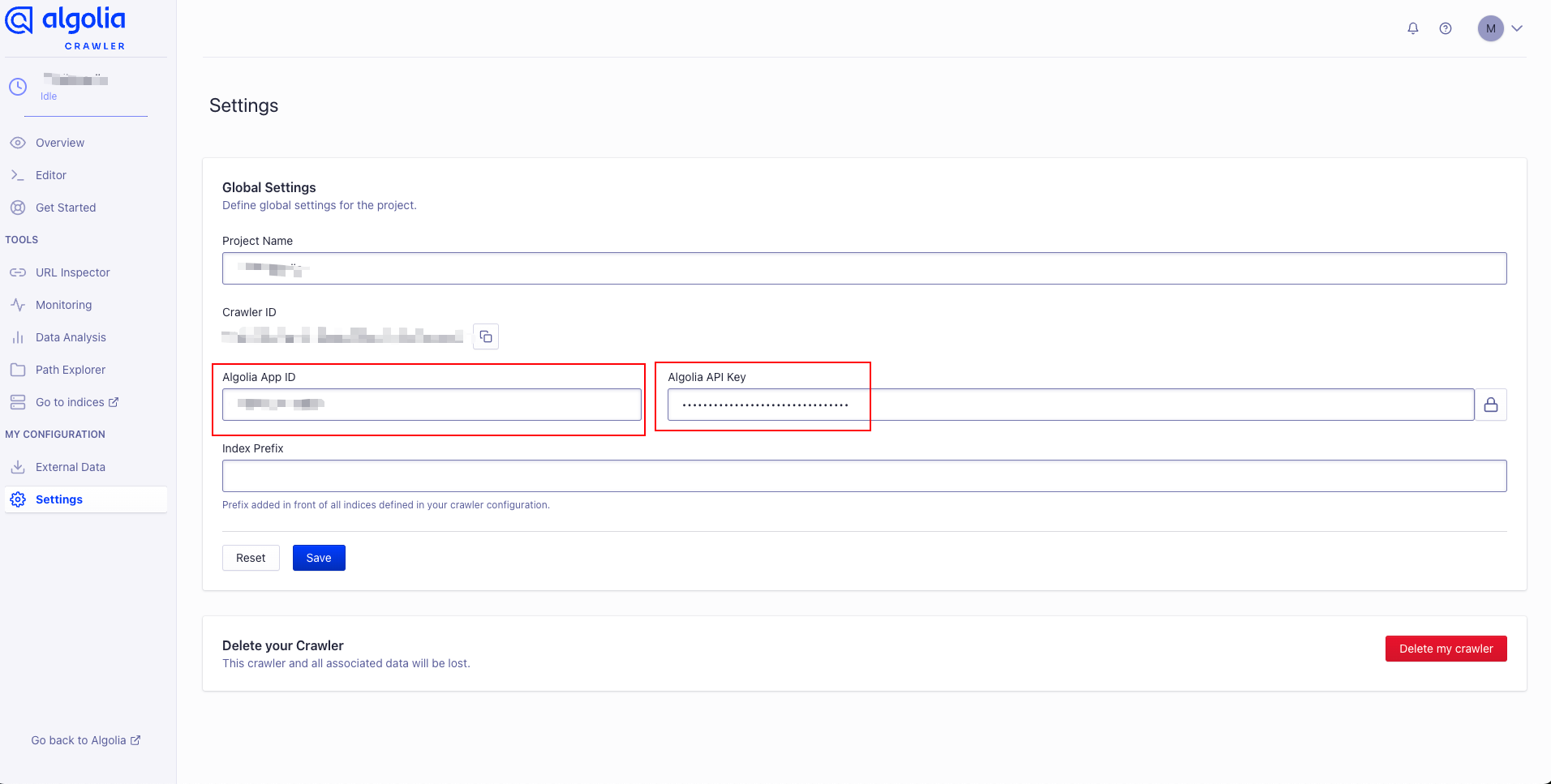Click external-link icon beside Go back to Algolia
Screen dimensions: 1551x784
click(x=135, y=740)
